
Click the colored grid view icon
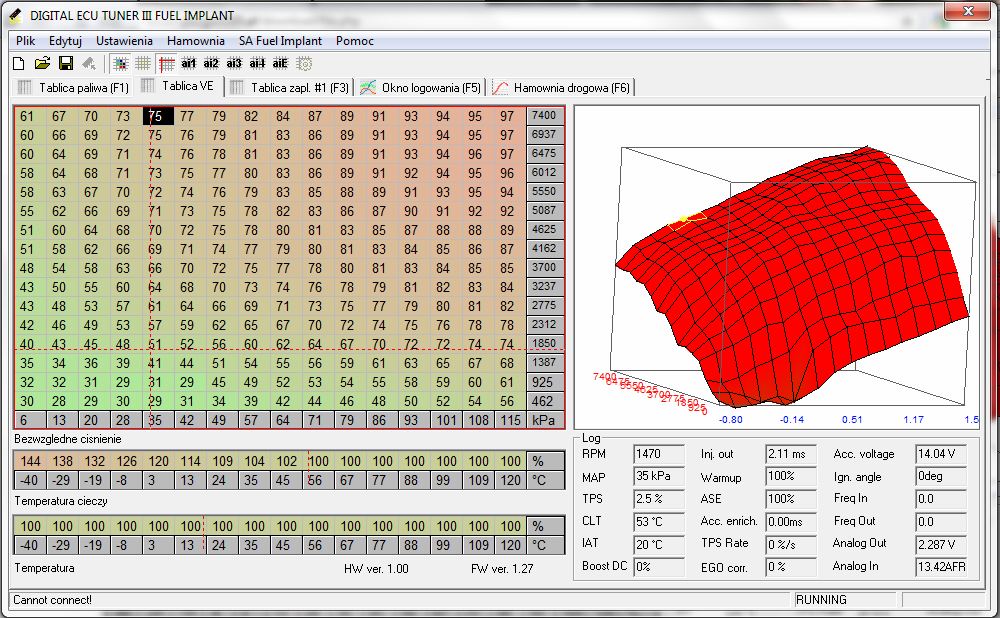pos(120,64)
